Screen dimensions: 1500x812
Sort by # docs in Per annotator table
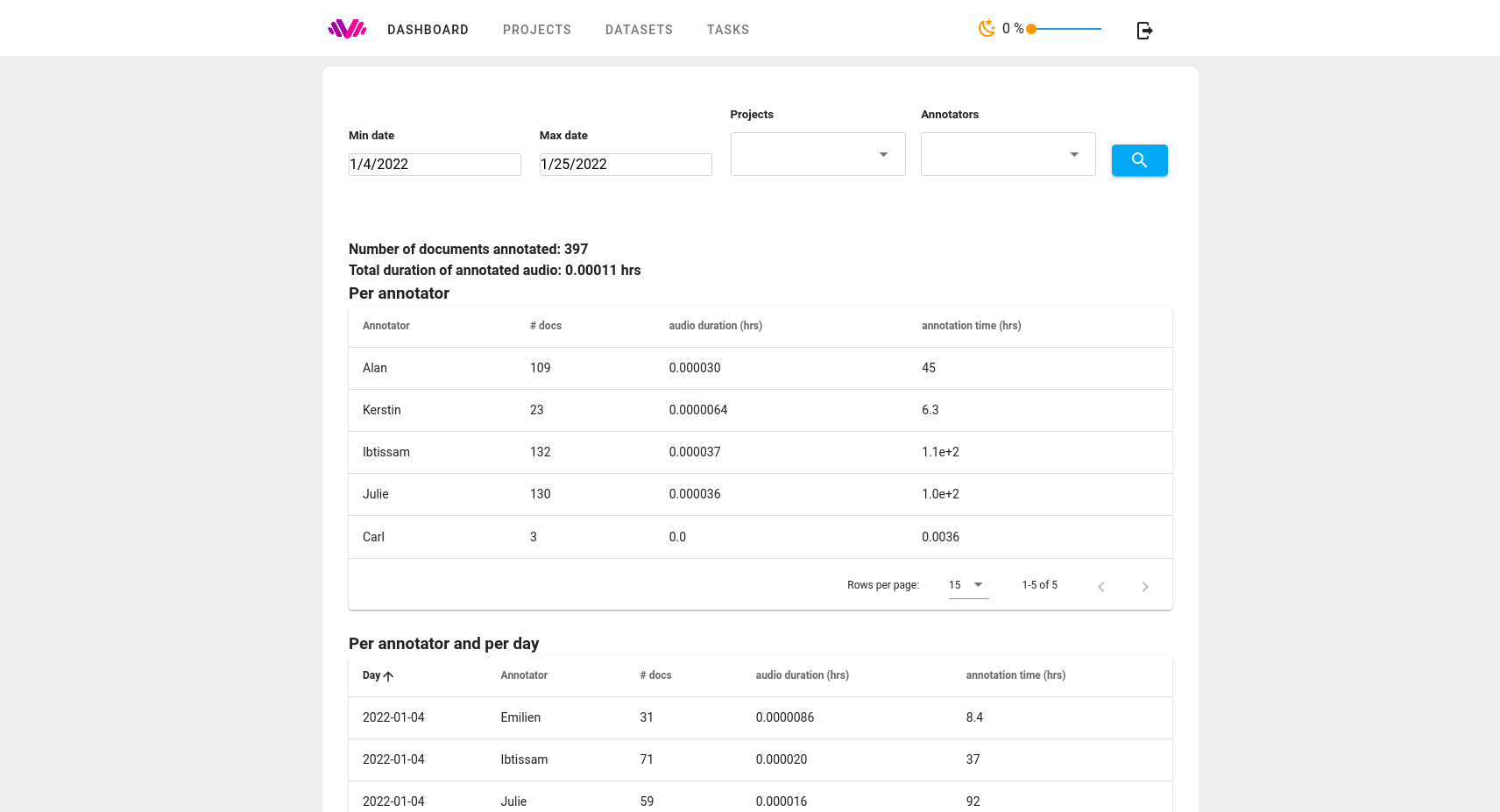pos(546,326)
